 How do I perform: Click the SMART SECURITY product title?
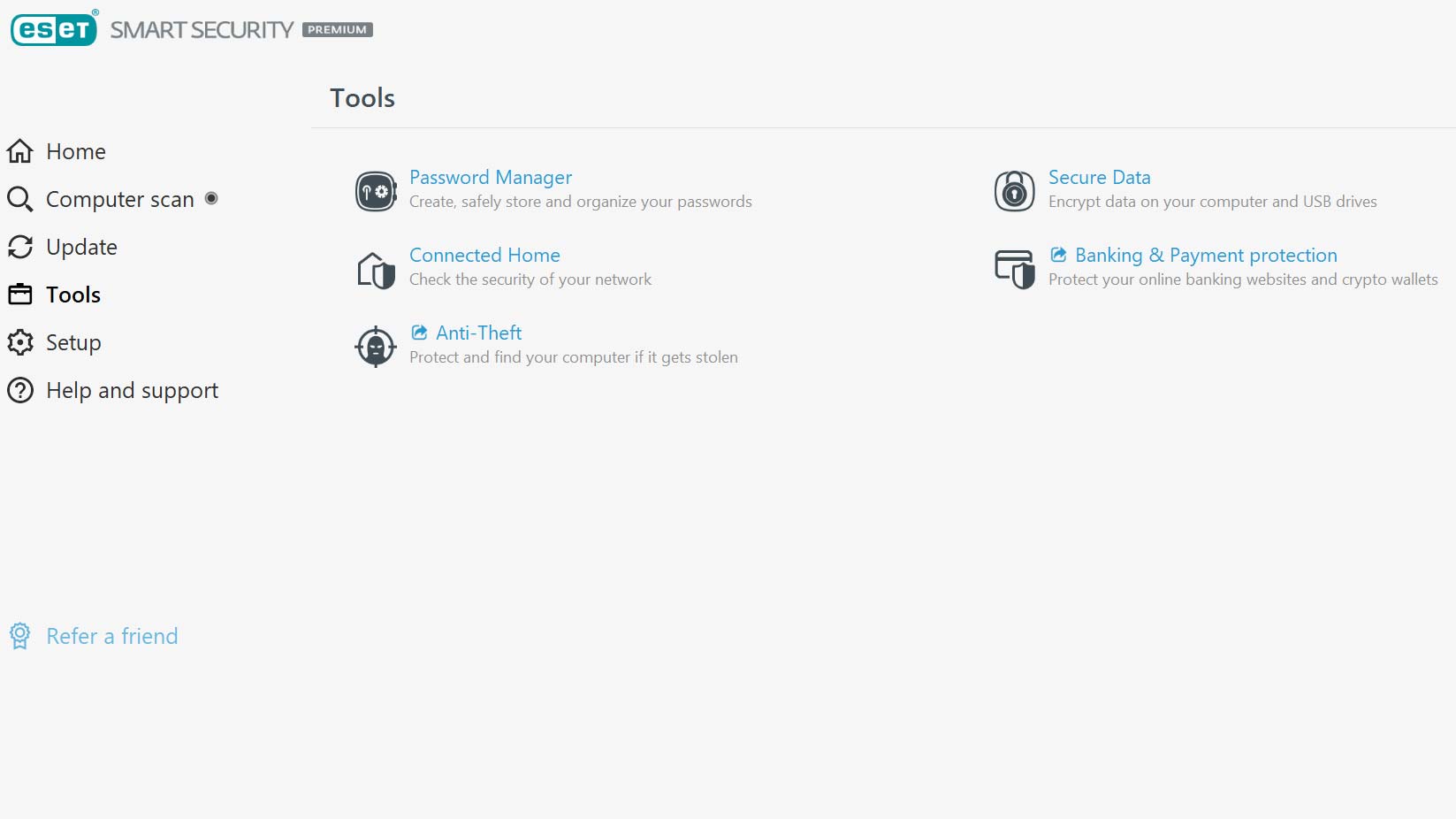click(202, 29)
